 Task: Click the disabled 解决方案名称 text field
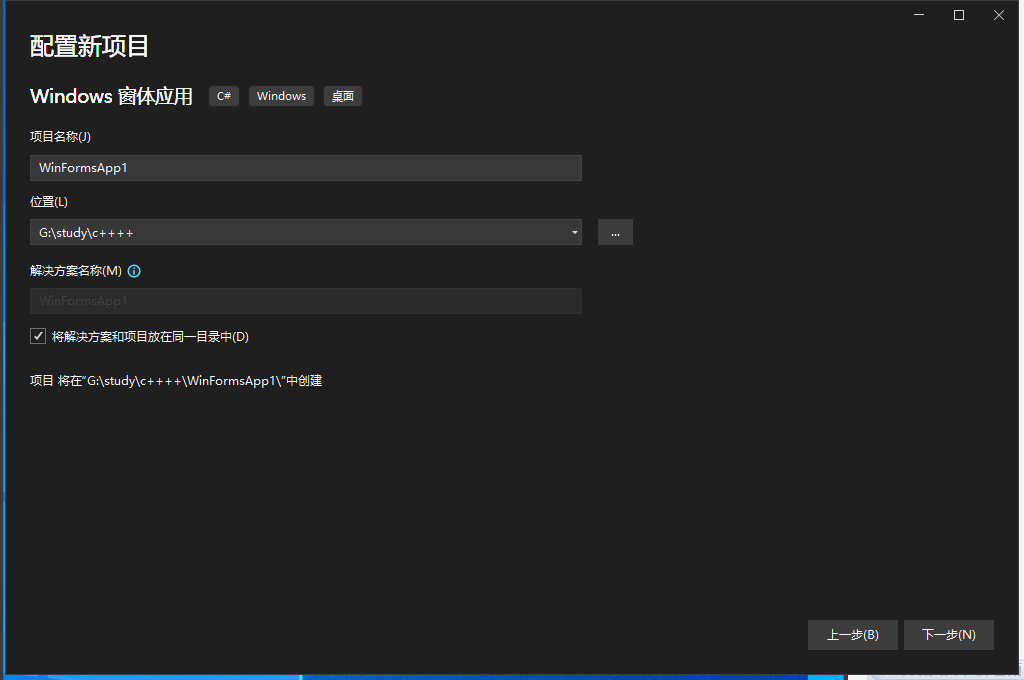click(x=306, y=301)
